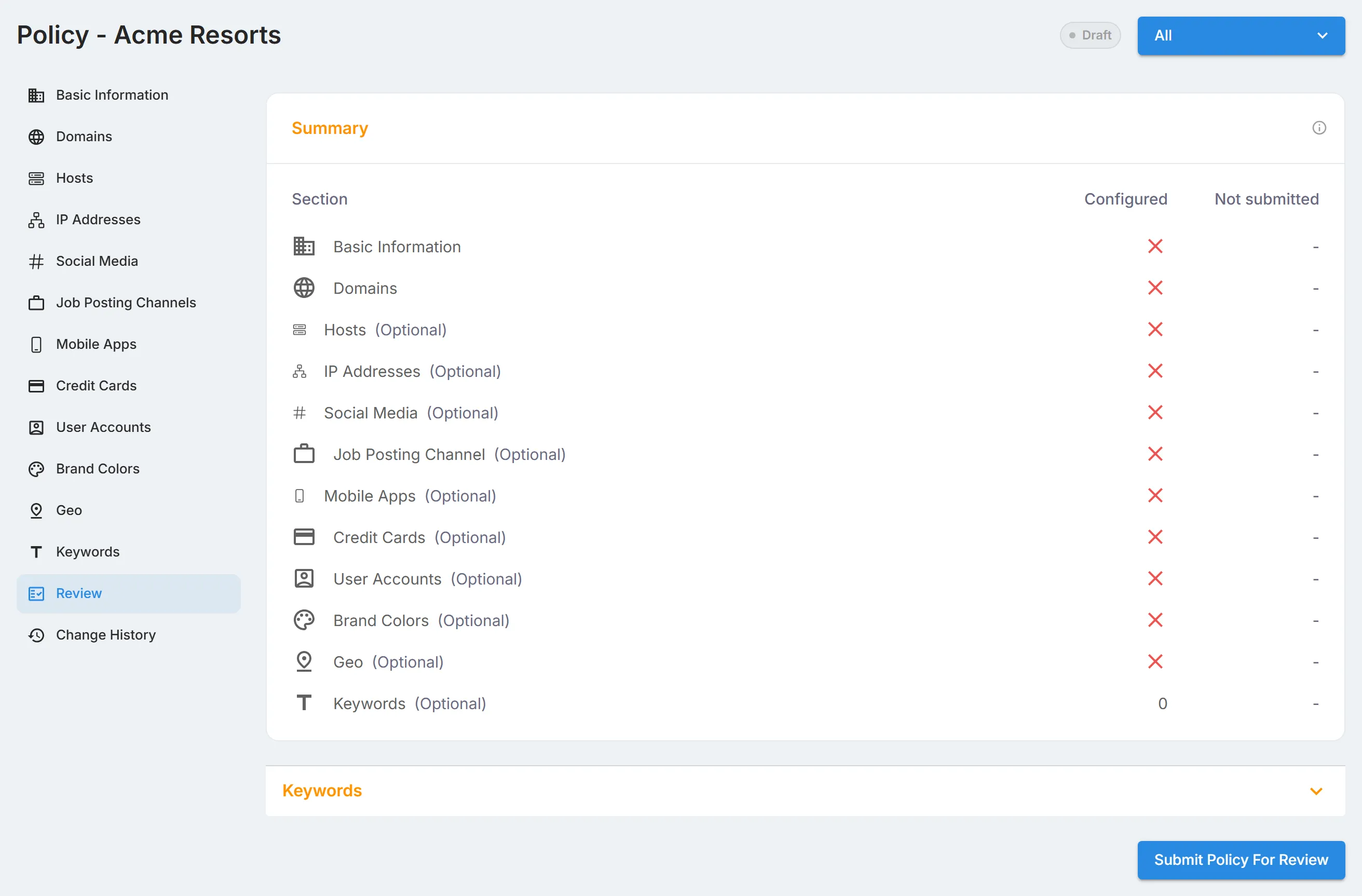Click Social Media (Optional) summary text
Viewport: 1362px width, 896px height.
tap(411, 413)
